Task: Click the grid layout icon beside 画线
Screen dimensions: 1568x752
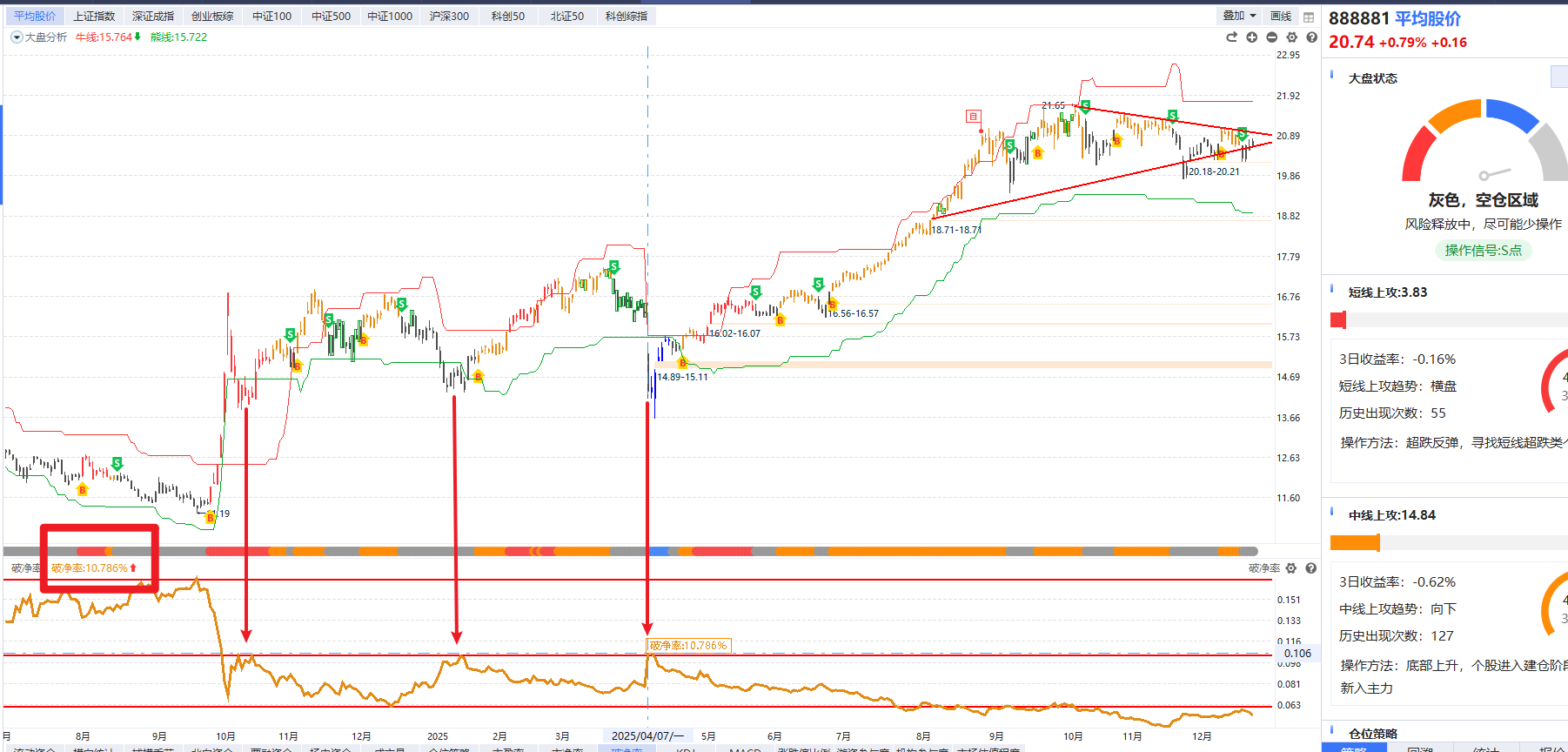Action: coord(1309,17)
